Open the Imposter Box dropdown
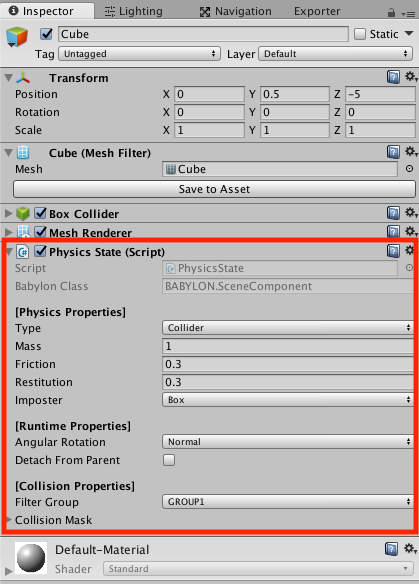The width and height of the screenshot is (419, 584). tap(288, 400)
